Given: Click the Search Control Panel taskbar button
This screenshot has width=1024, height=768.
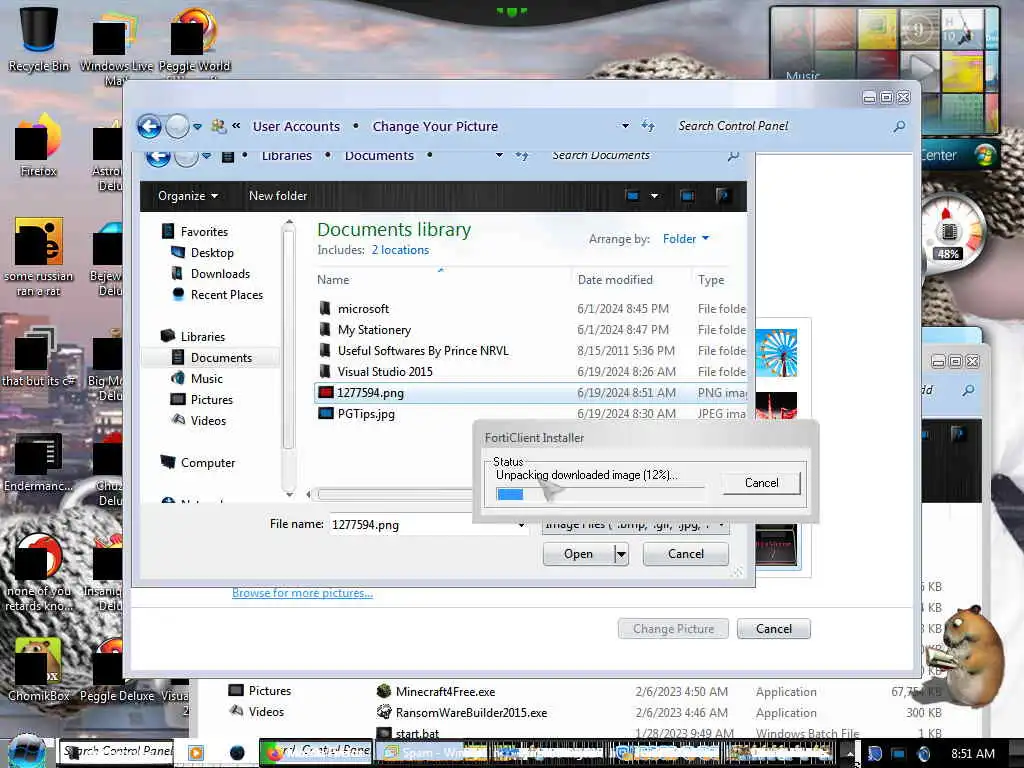Looking at the screenshot, I should click(x=118, y=752).
